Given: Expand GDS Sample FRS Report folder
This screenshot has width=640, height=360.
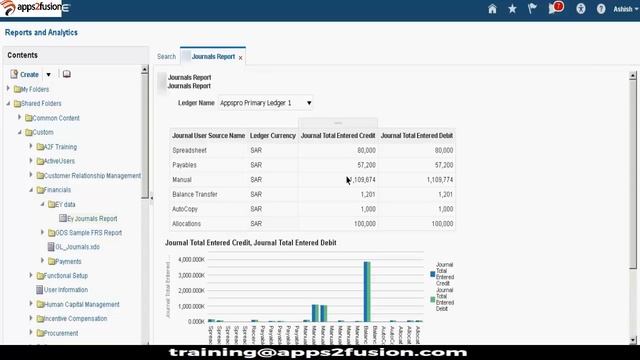Looking at the screenshot, I should tap(42, 232).
